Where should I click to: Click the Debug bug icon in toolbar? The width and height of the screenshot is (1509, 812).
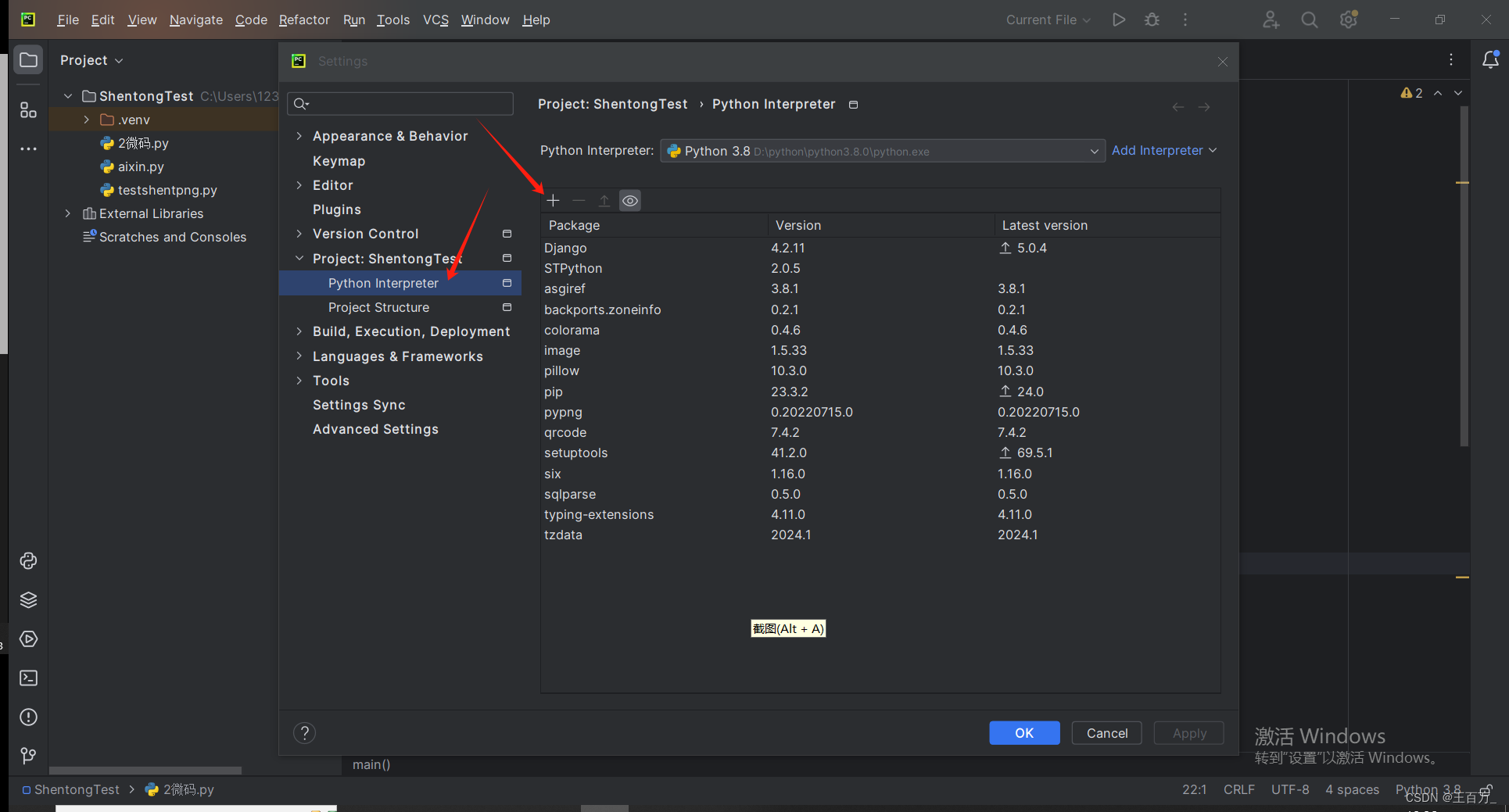(x=1152, y=20)
